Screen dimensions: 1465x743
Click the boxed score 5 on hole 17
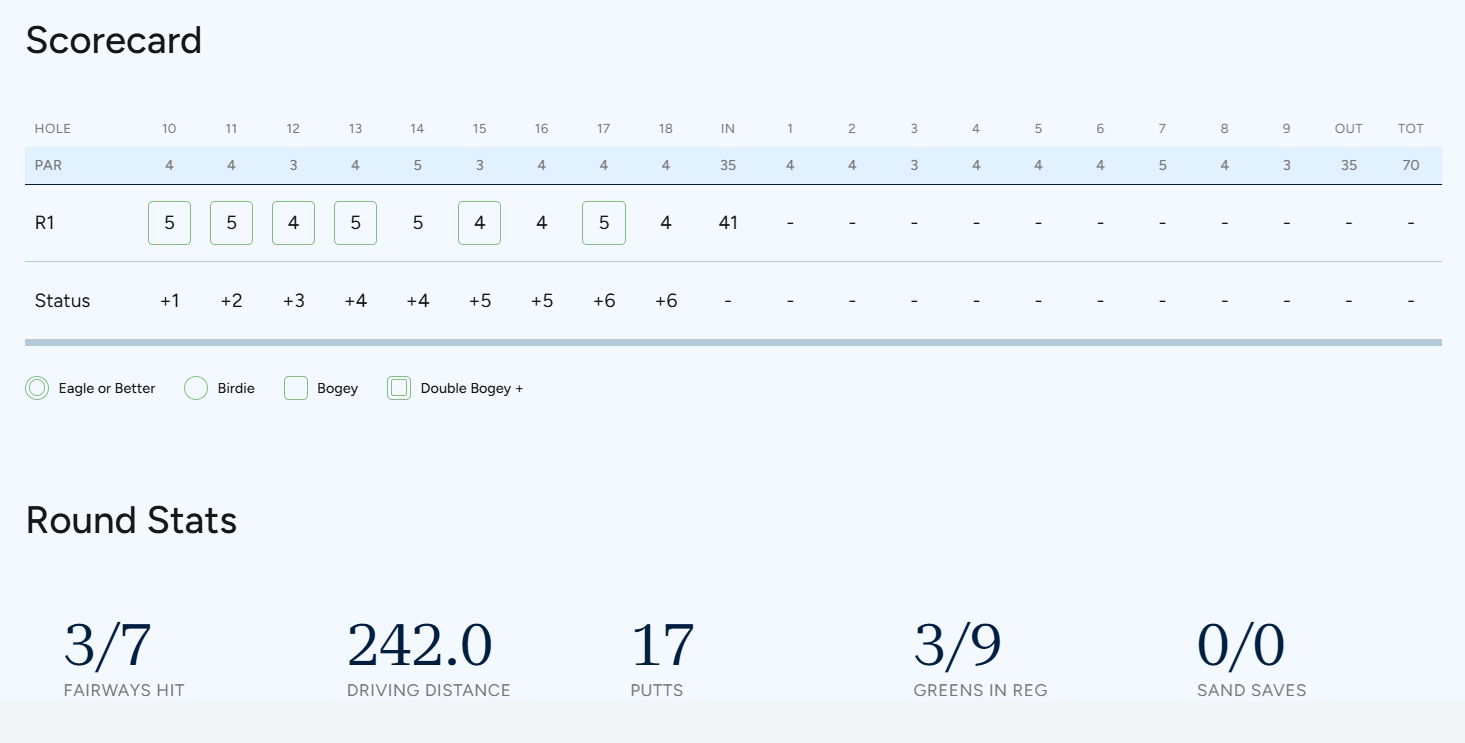point(604,223)
